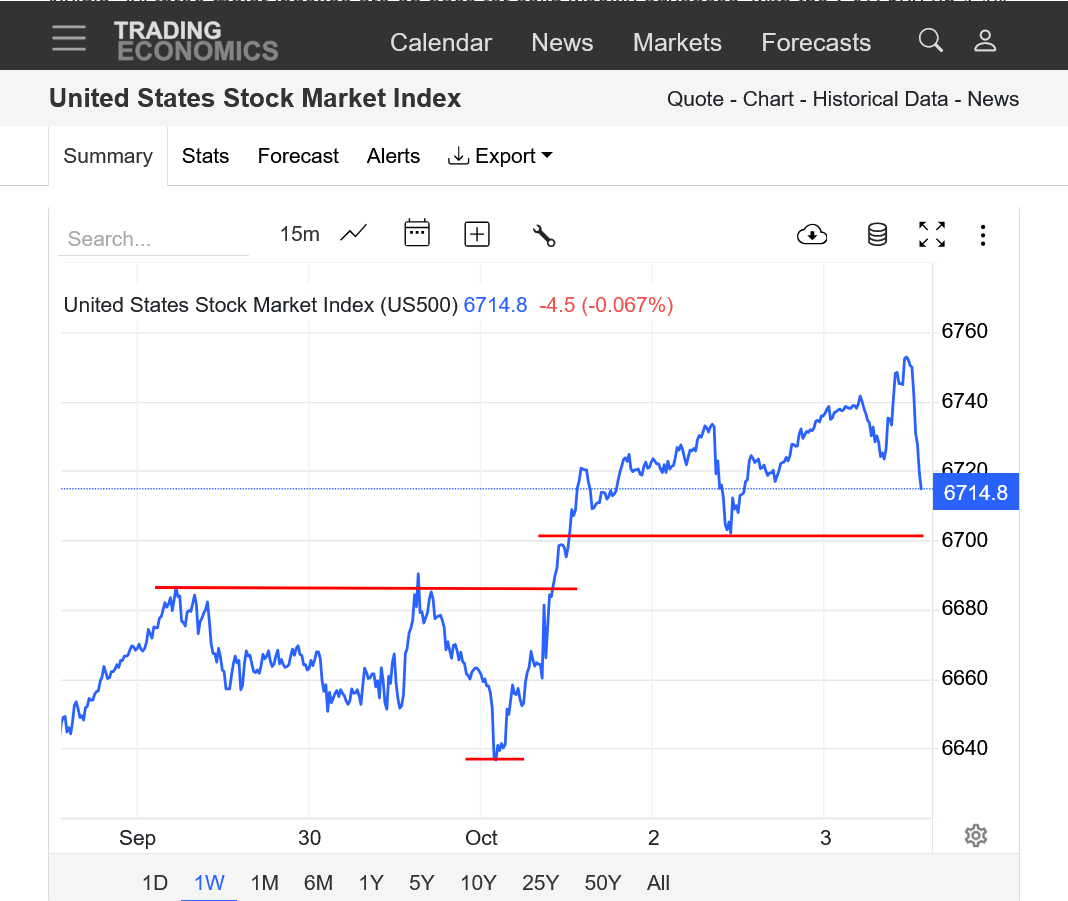Click the plus-box compare icon
The width and height of the screenshot is (1068, 901).
pos(477,234)
